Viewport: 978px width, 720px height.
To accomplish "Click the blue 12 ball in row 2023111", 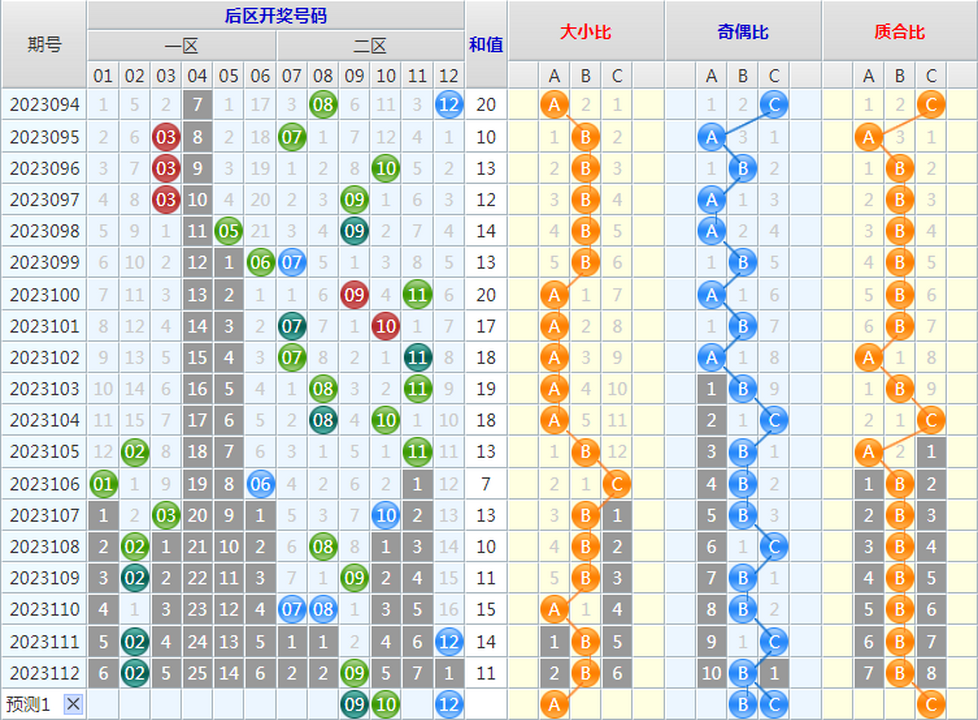I will [x=448, y=642].
